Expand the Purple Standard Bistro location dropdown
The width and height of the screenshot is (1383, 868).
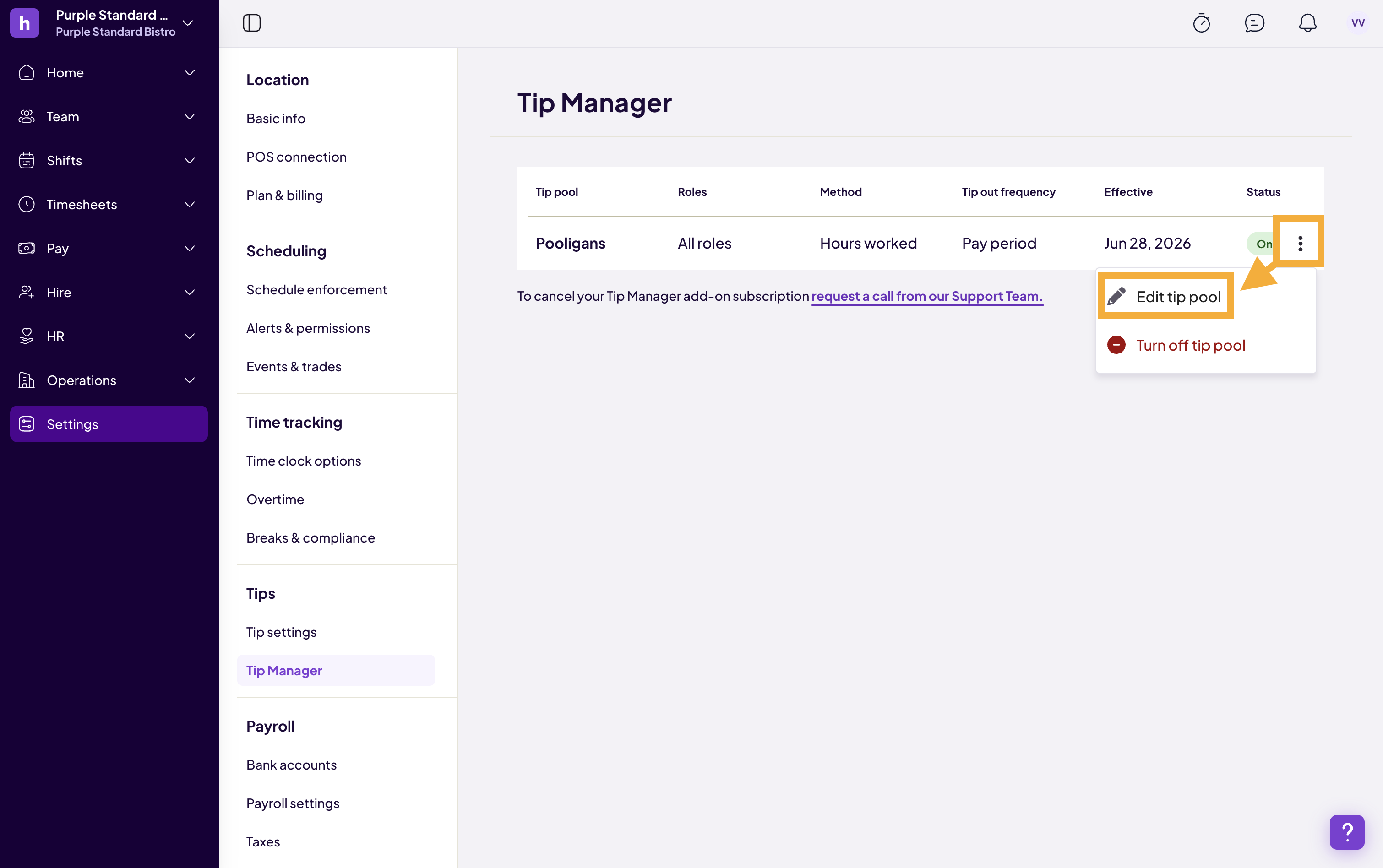(188, 23)
